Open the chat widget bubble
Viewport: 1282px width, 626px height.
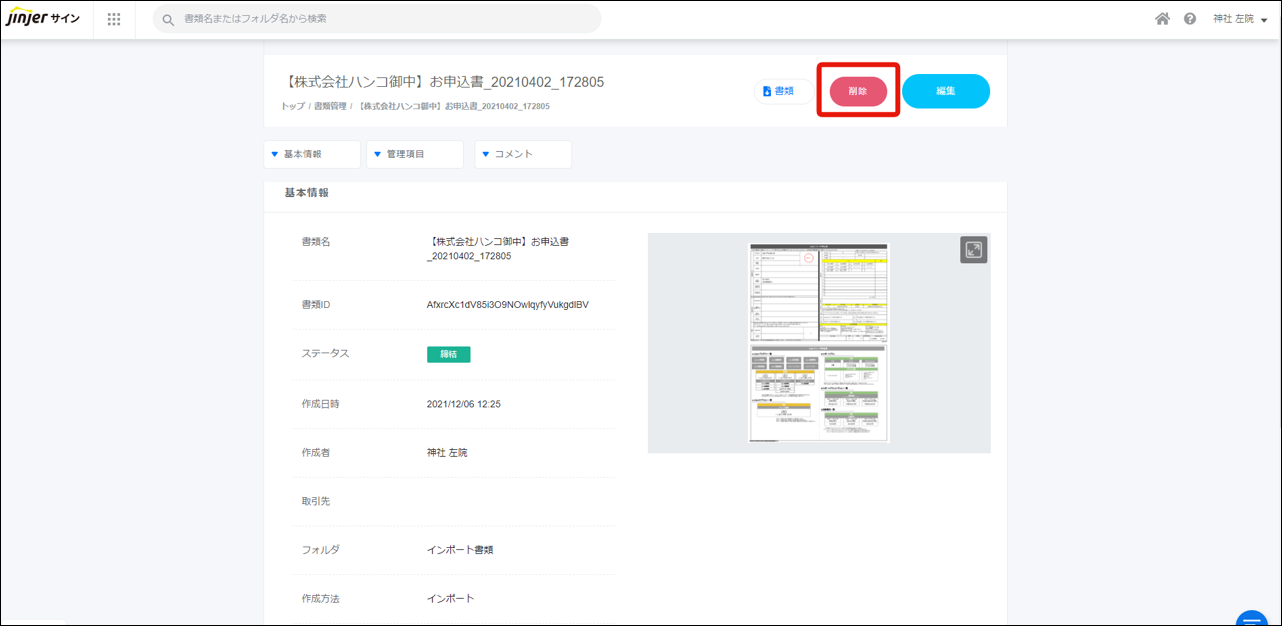click(x=1251, y=618)
